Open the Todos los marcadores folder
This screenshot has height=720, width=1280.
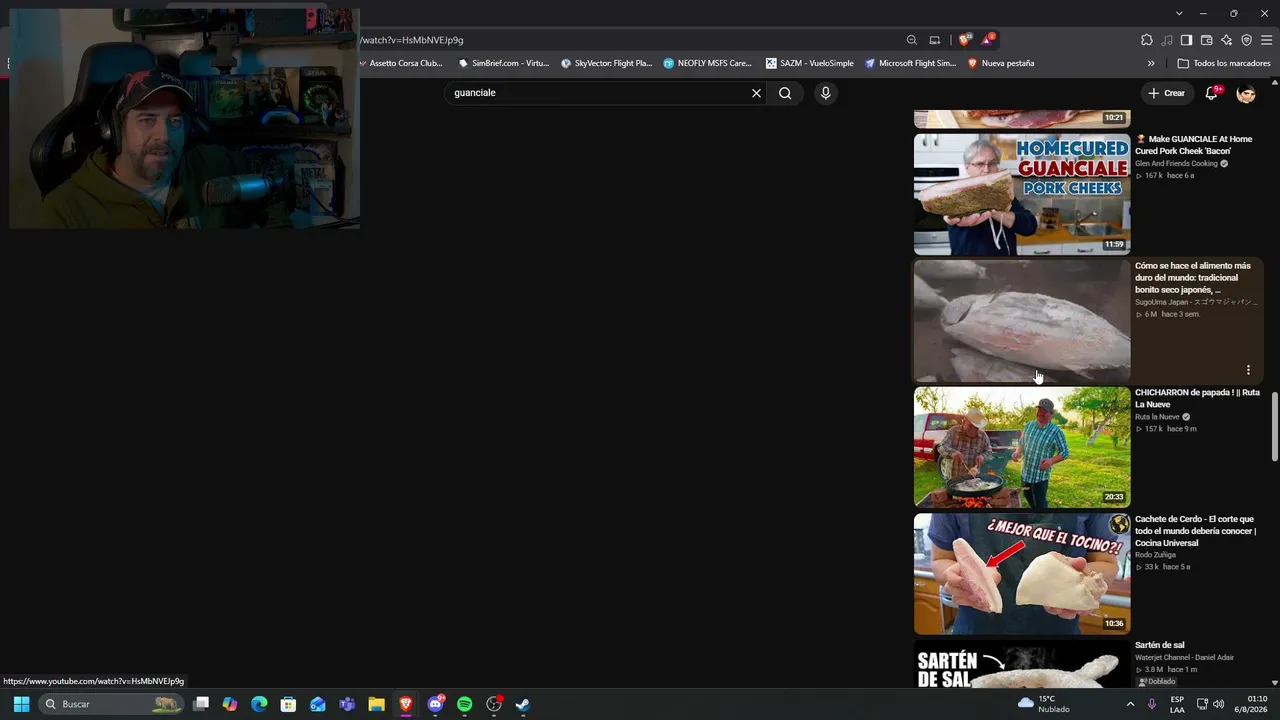(x=1224, y=63)
